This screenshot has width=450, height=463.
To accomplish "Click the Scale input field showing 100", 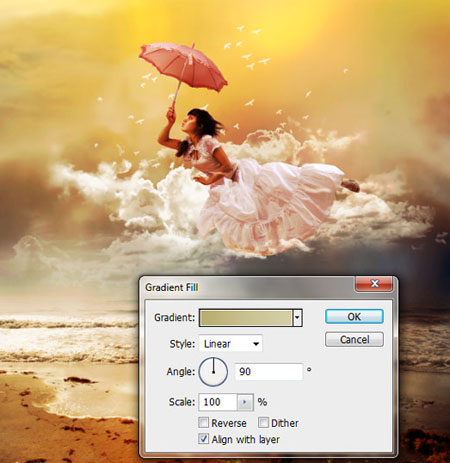I will coord(218,402).
